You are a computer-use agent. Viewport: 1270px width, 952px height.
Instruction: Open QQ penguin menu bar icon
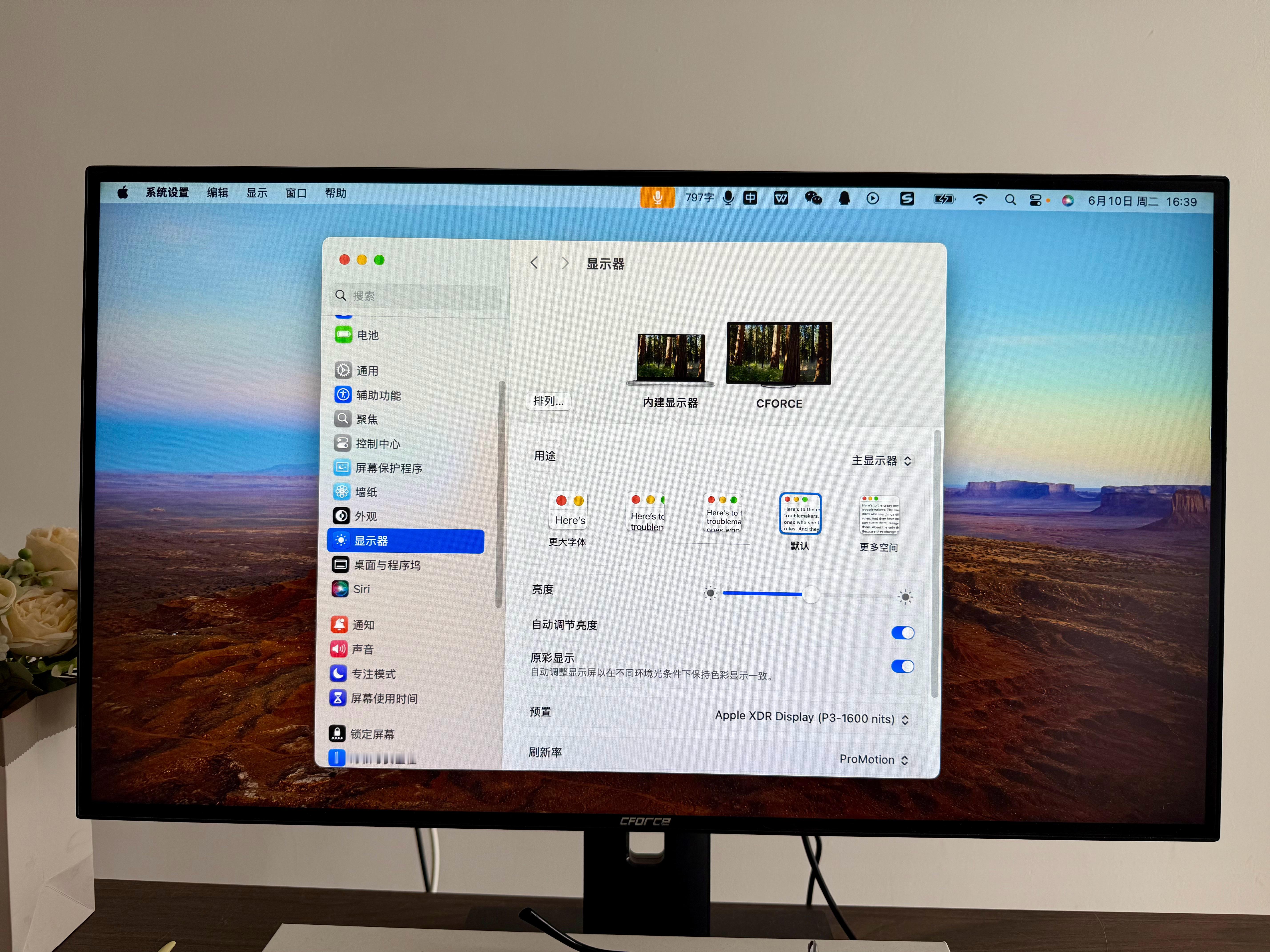(x=844, y=198)
